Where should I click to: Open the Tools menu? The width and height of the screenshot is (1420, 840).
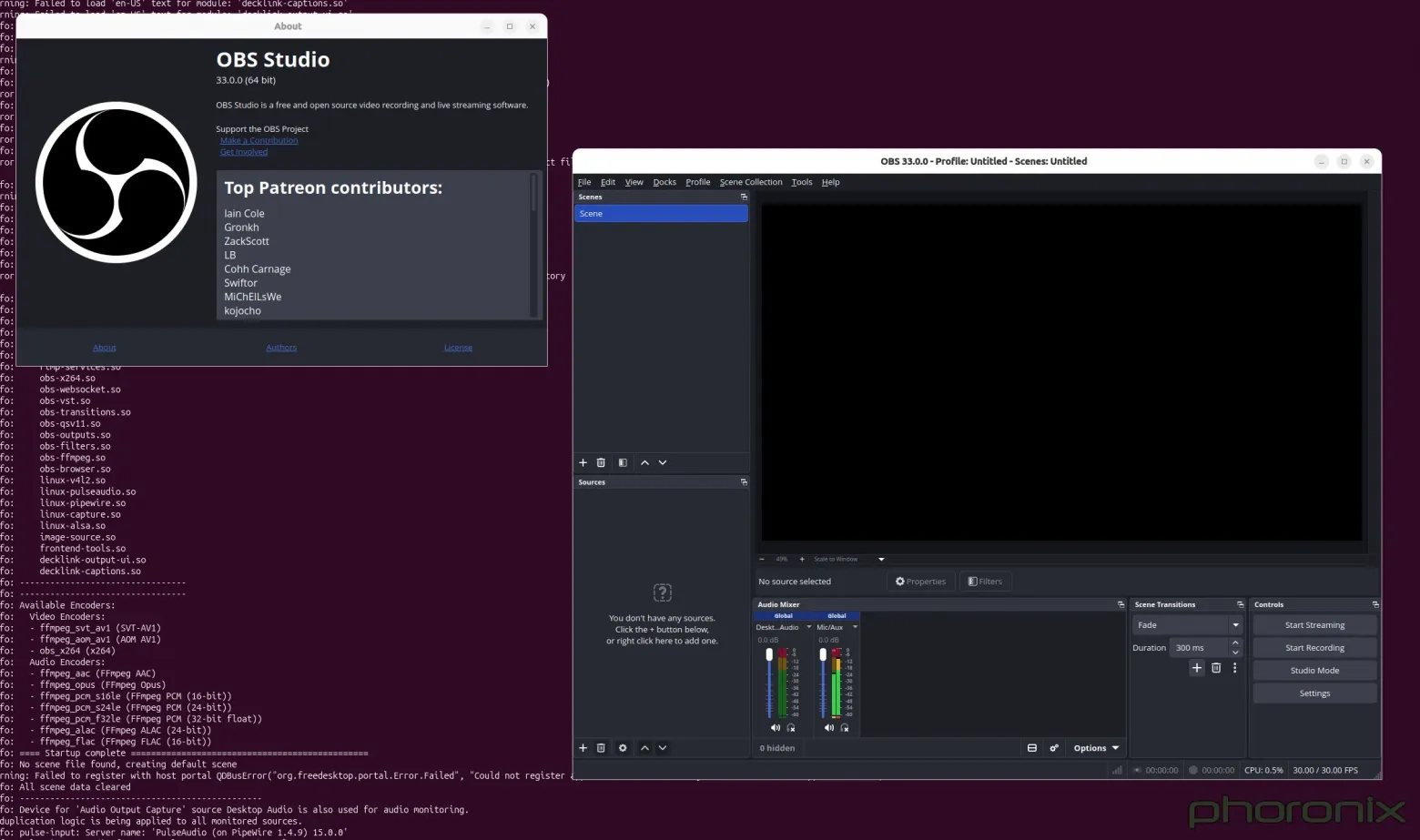802,182
